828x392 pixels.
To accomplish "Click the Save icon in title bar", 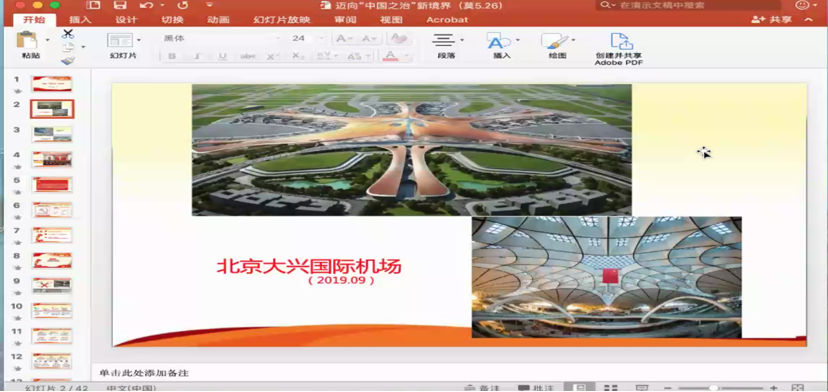I will [120, 5].
